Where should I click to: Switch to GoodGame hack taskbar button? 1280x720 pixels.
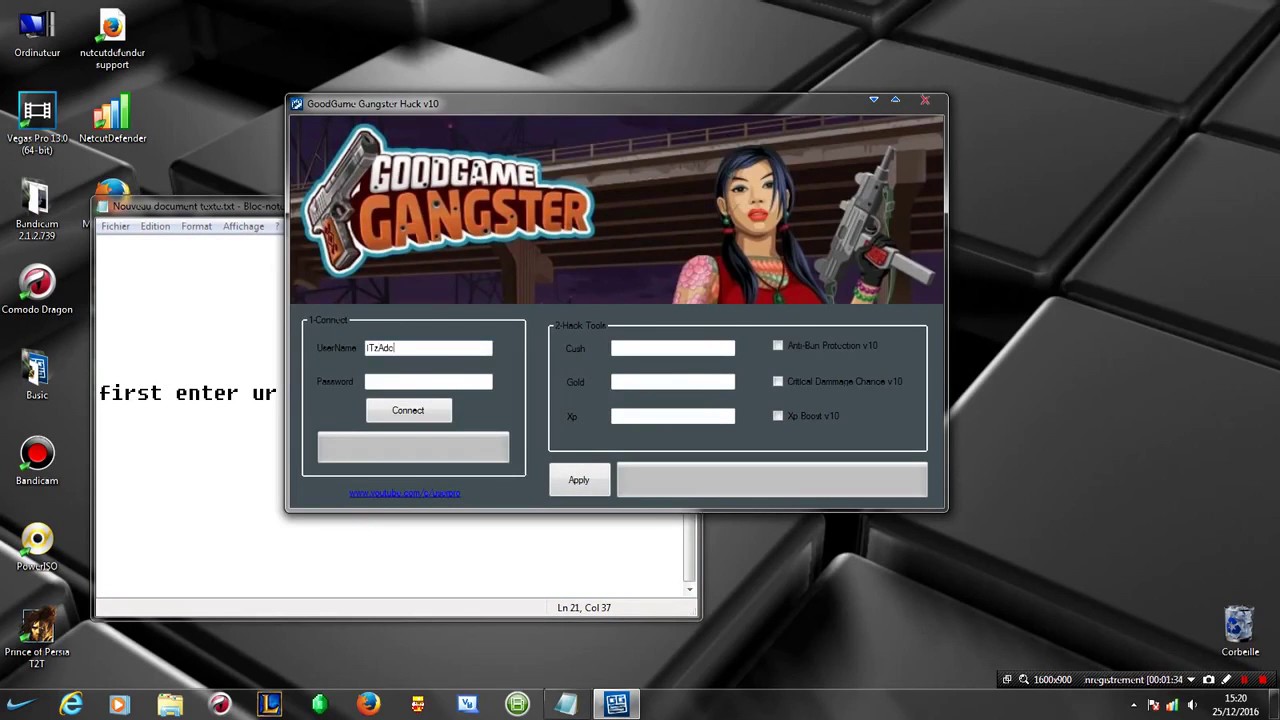[x=616, y=704]
